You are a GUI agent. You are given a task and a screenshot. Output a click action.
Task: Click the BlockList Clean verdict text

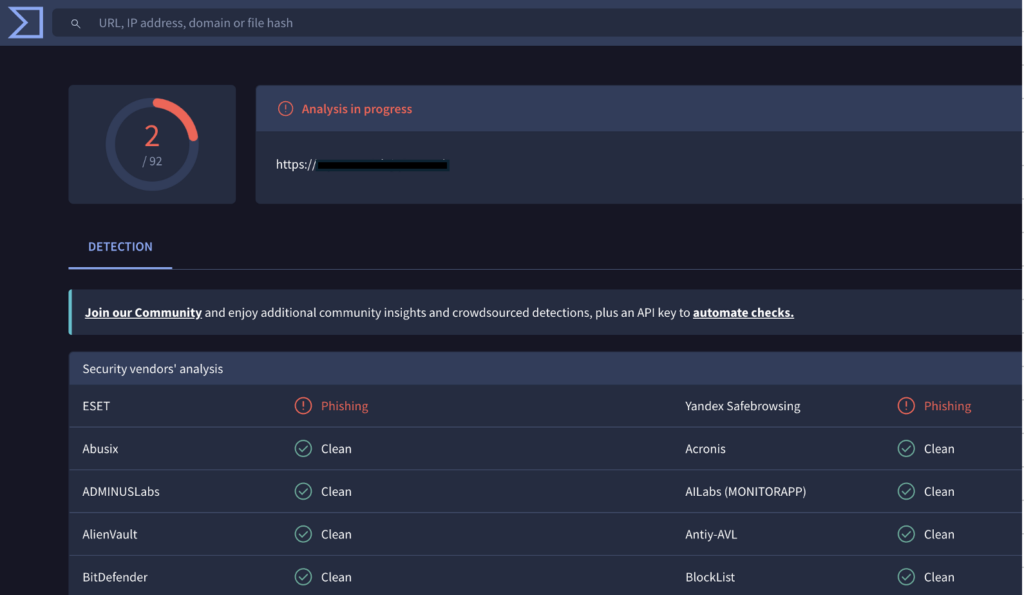[x=939, y=577]
